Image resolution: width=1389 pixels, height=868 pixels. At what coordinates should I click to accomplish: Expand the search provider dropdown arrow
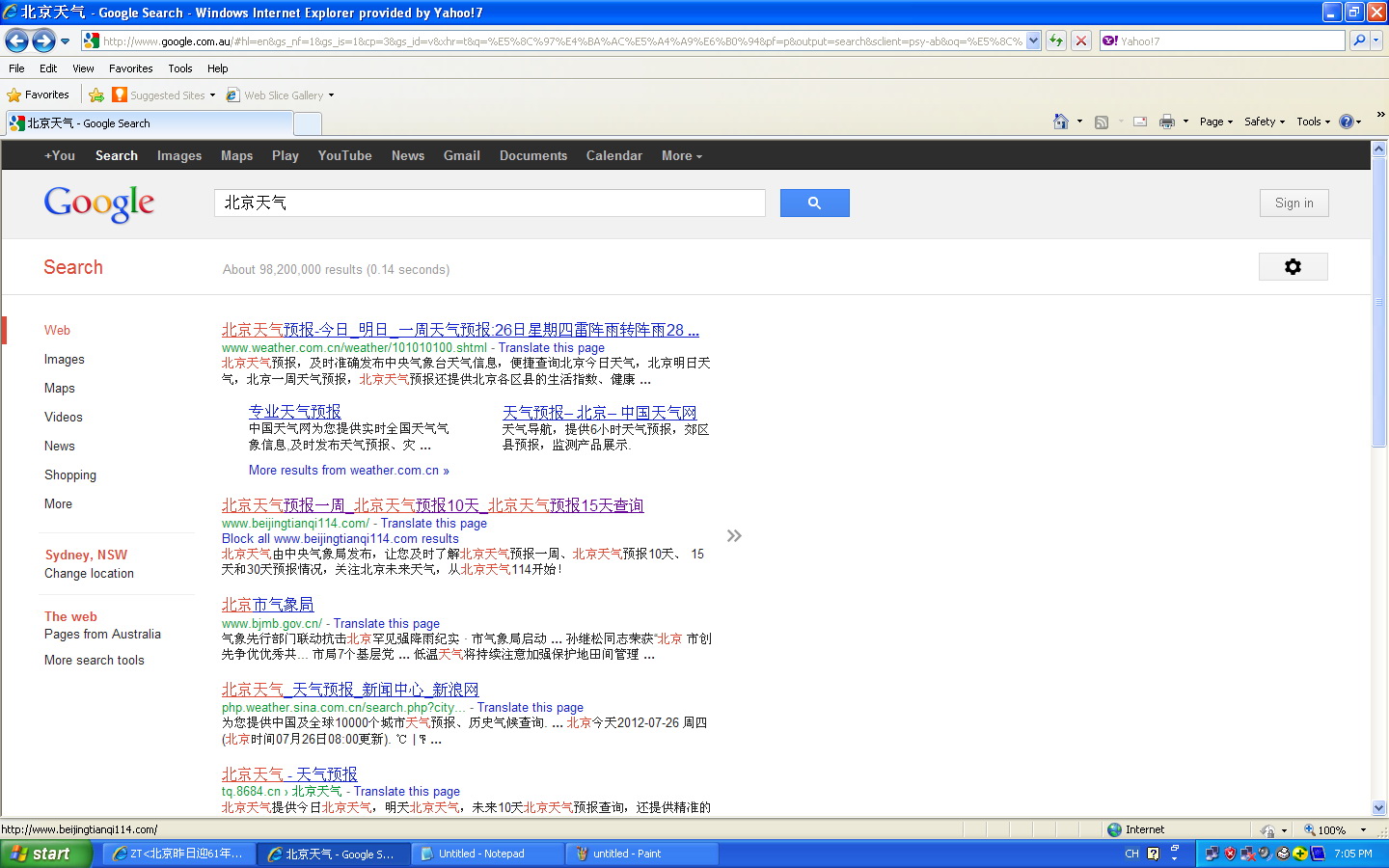tap(1376, 41)
